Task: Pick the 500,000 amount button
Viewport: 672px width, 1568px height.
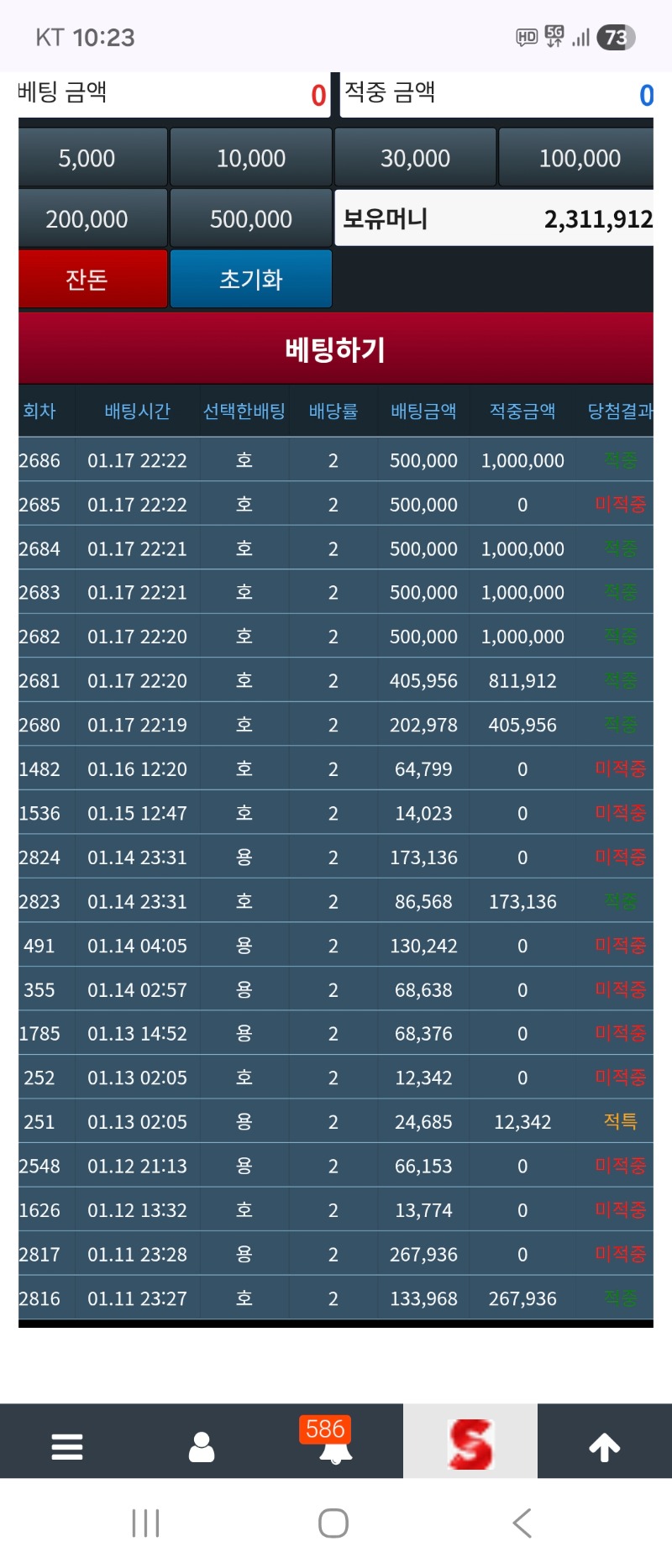Action: point(250,219)
